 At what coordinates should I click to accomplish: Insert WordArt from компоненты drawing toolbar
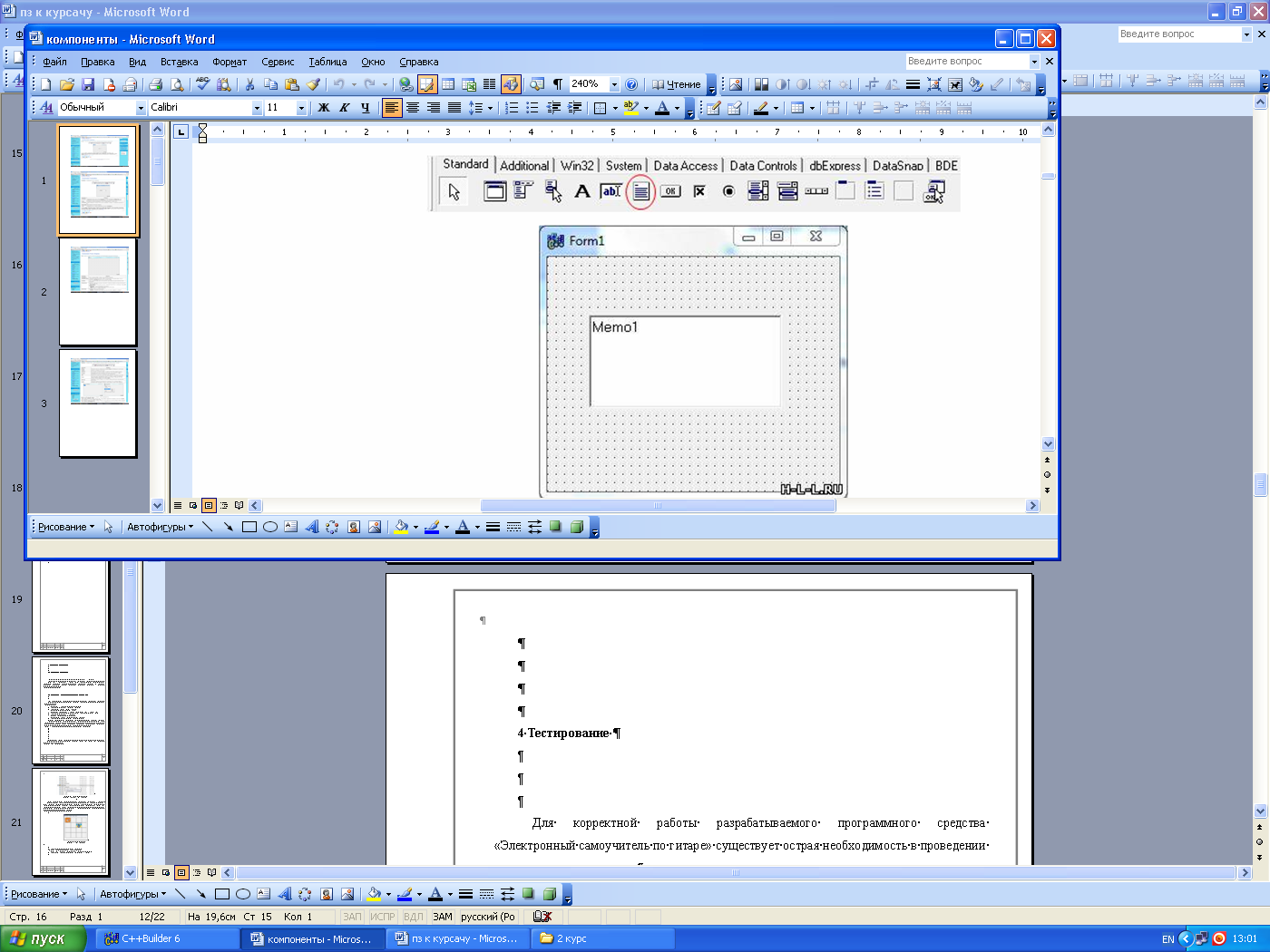click(312, 527)
